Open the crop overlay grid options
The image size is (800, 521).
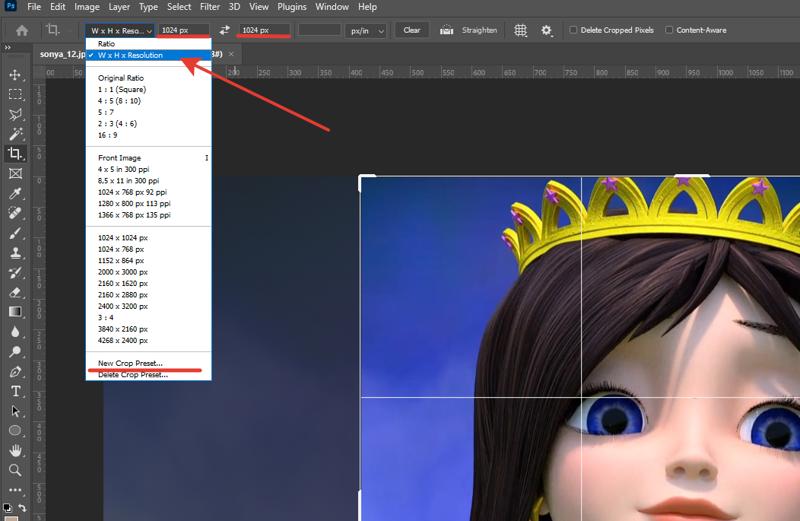520,30
